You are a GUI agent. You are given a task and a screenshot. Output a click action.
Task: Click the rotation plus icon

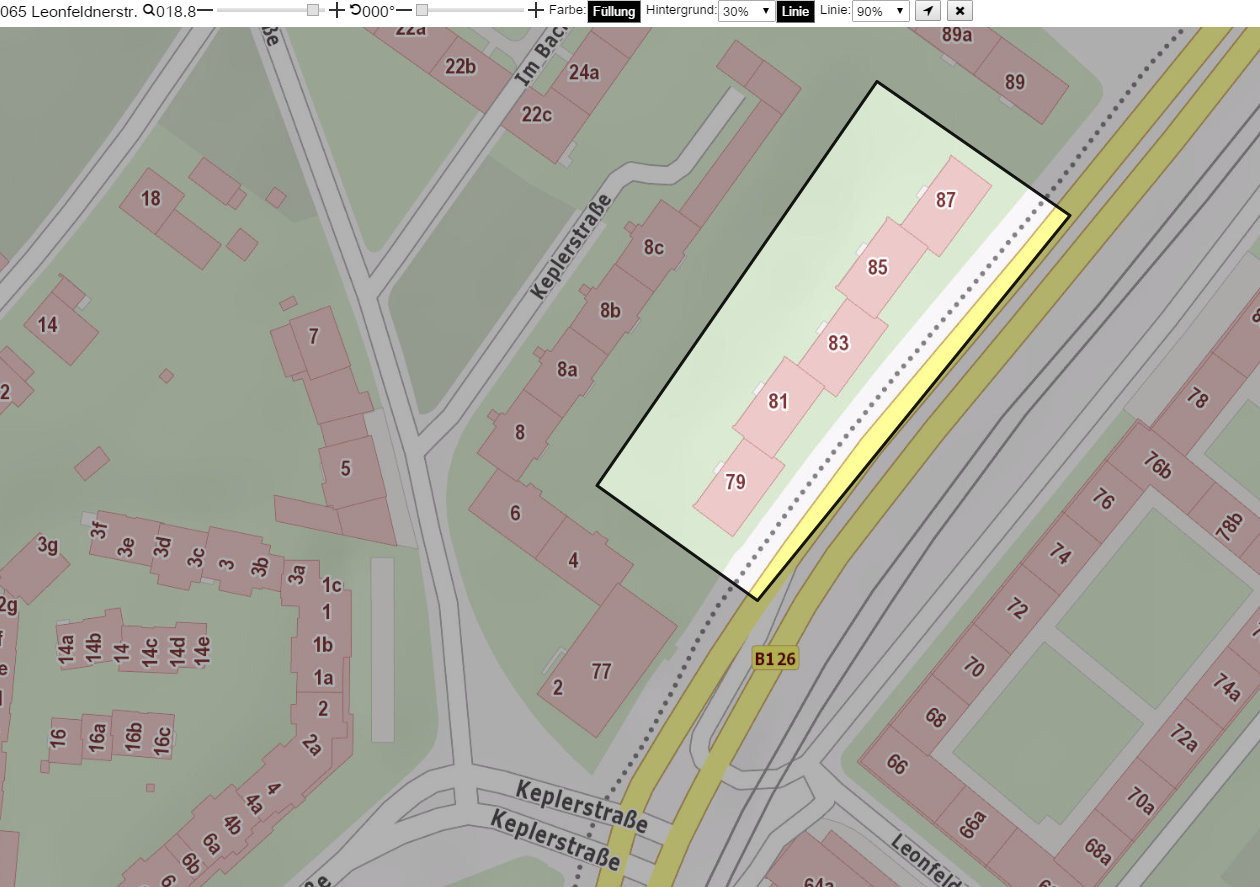[x=536, y=10]
